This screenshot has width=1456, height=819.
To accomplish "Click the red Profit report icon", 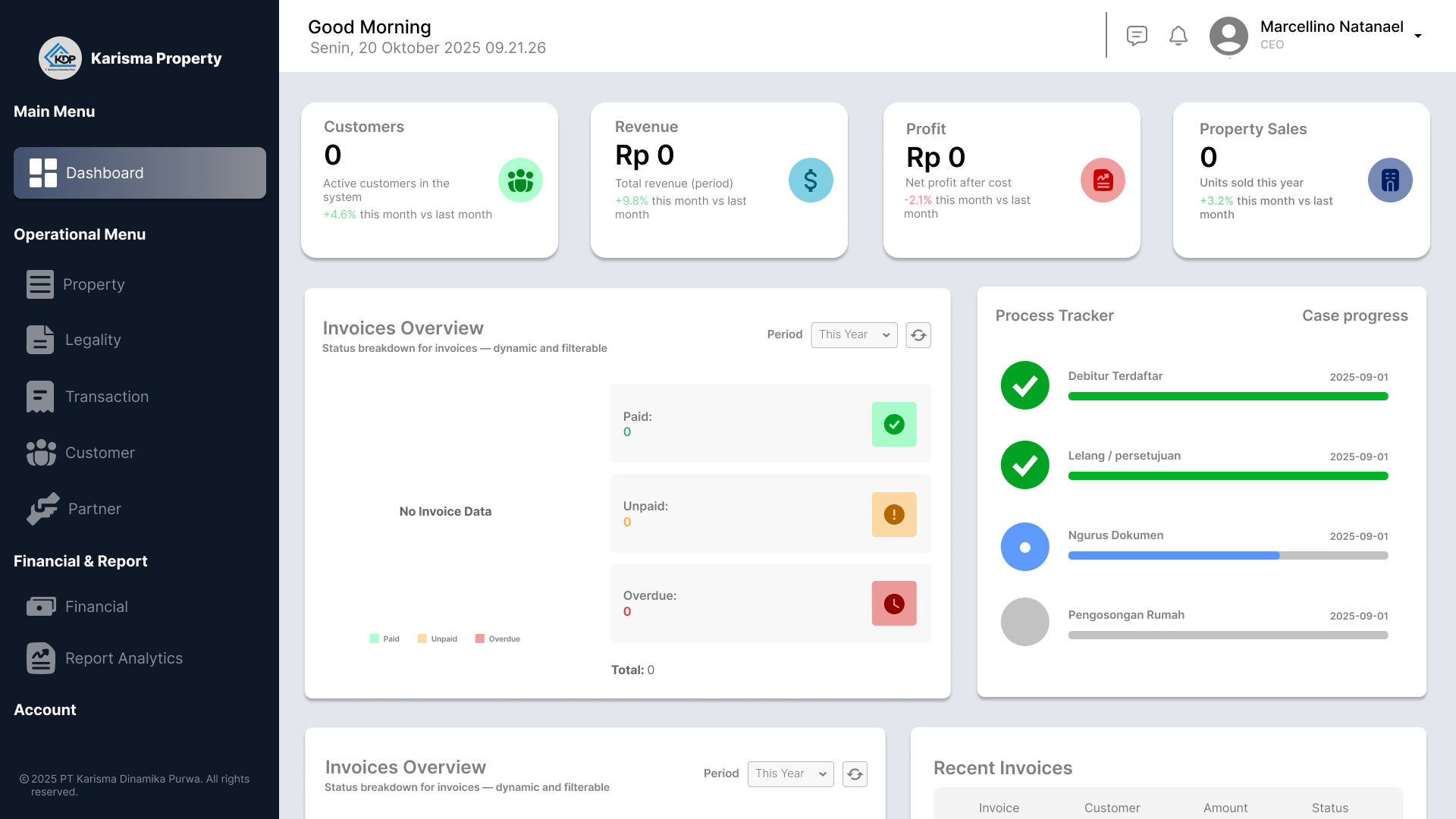I will point(1103,180).
